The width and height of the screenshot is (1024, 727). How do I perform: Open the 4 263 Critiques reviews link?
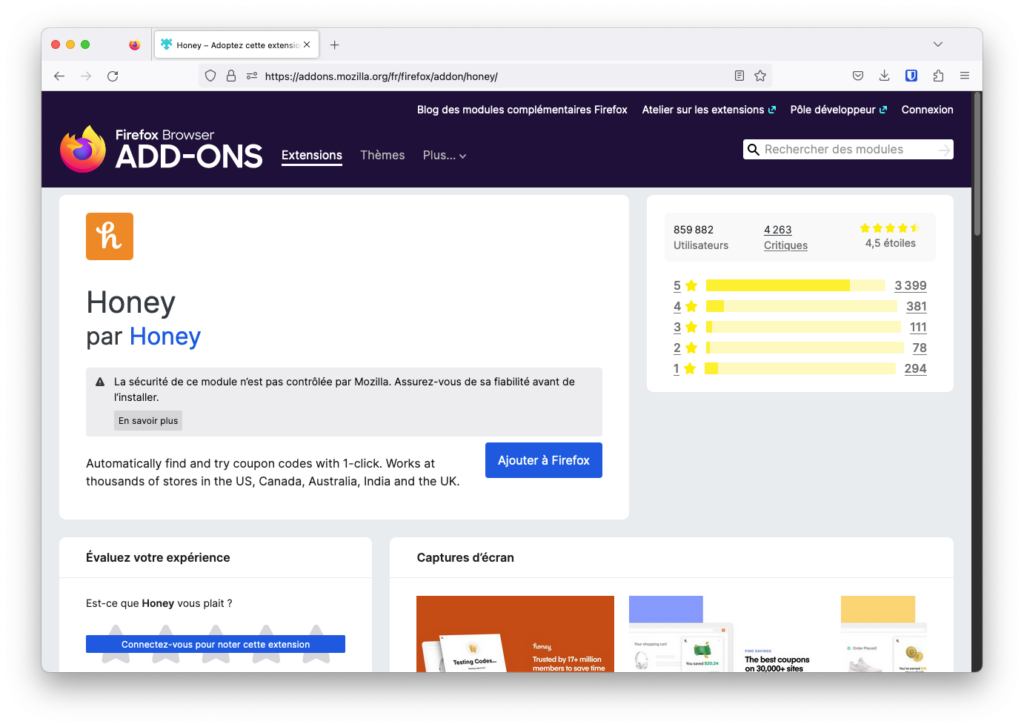click(786, 238)
